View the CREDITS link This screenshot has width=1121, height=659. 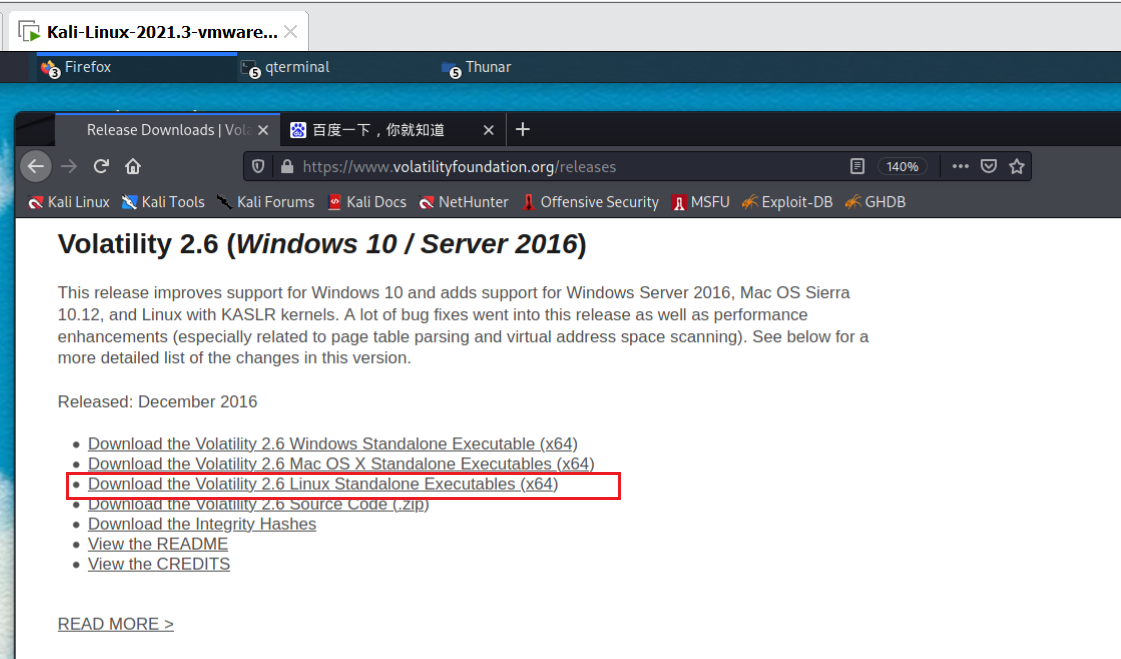(x=159, y=564)
